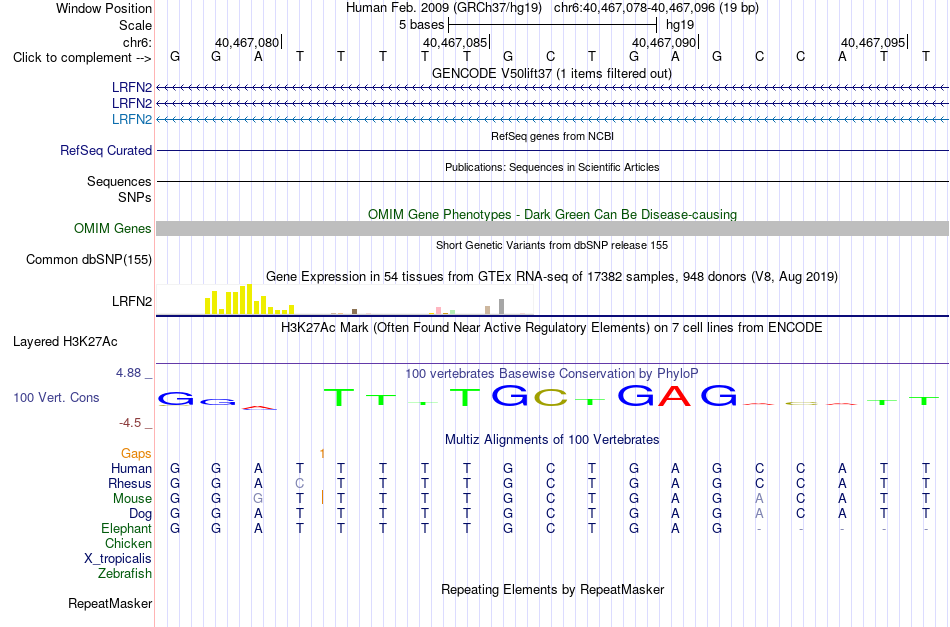Viewport: 950px width, 627px height.
Task: Click the 40,467,090 coordinate label
Action: click(x=663, y=42)
